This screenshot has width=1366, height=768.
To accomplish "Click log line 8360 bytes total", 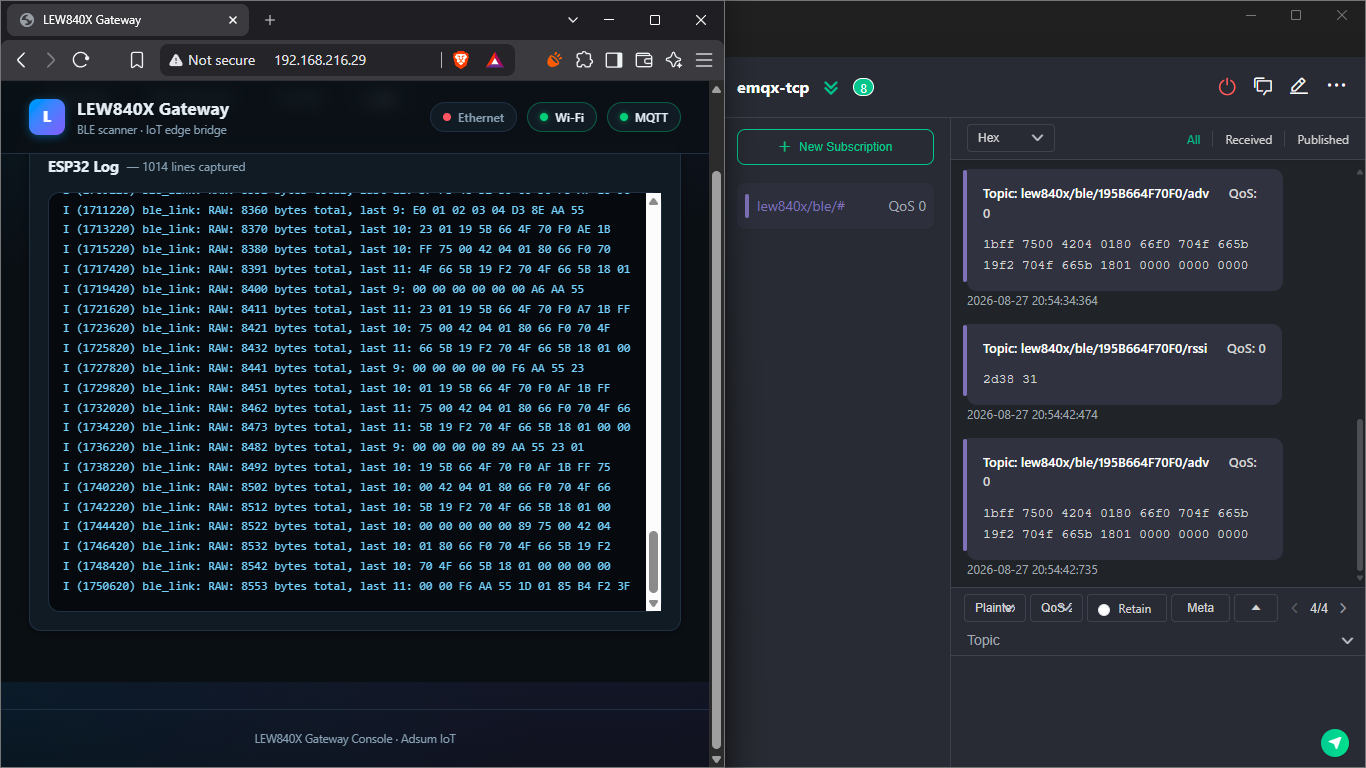I will (323, 210).
